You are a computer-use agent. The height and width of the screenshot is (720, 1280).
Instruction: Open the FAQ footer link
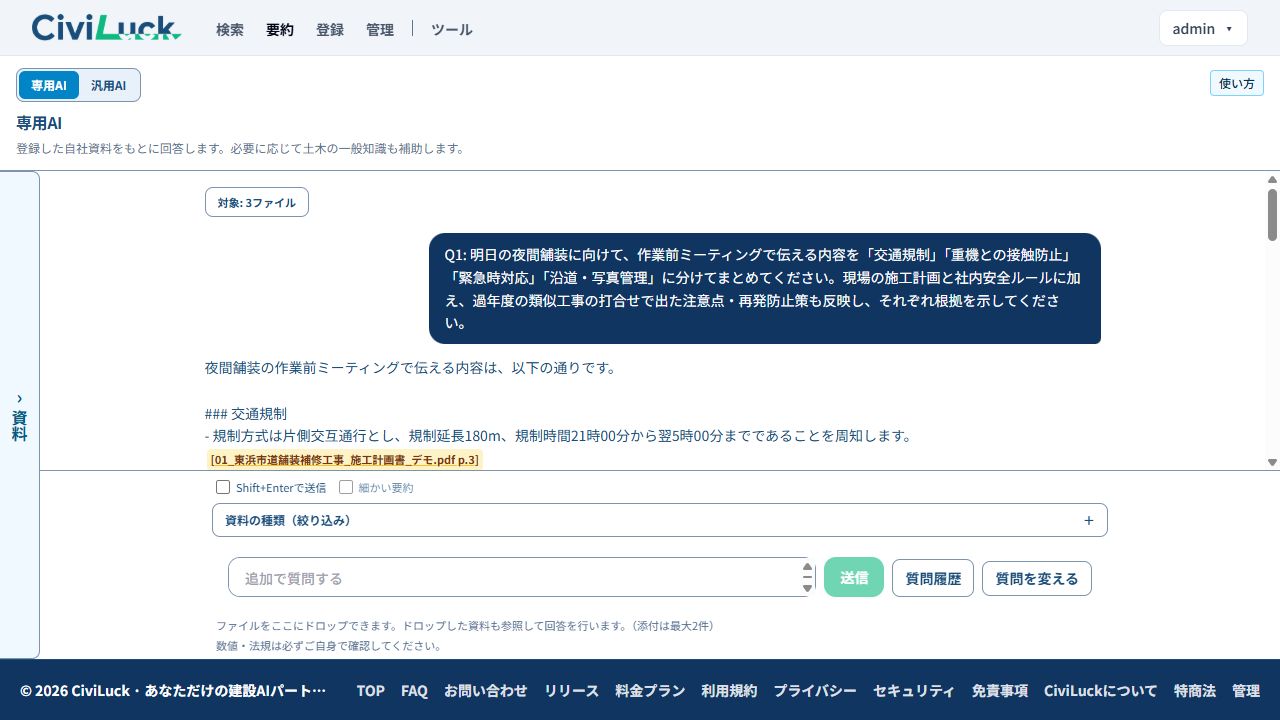point(414,690)
